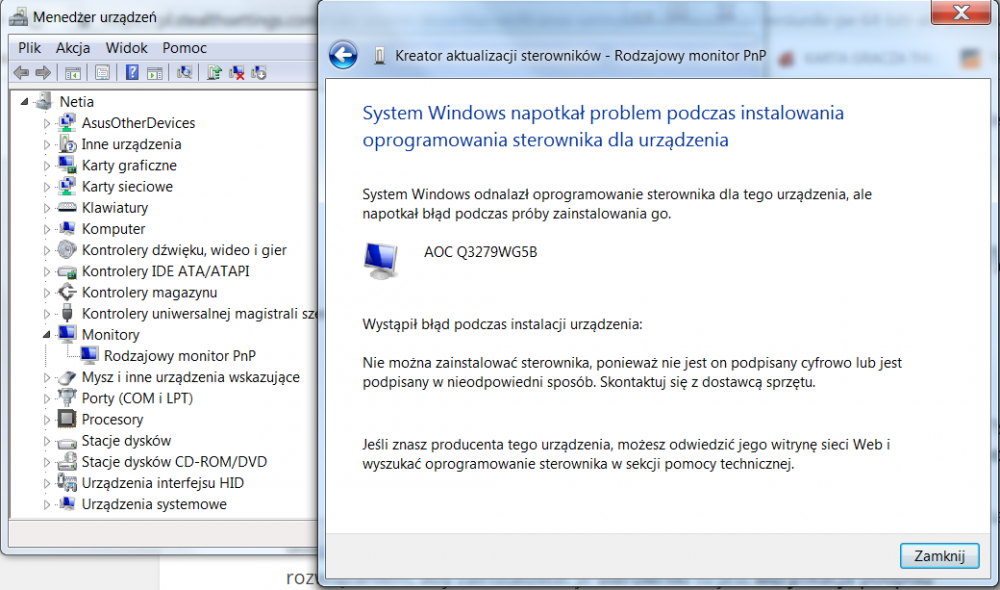Open the Widok menu
Image resolution: width=1000 pixels, height=590 pixels.
tap(126, 47)
